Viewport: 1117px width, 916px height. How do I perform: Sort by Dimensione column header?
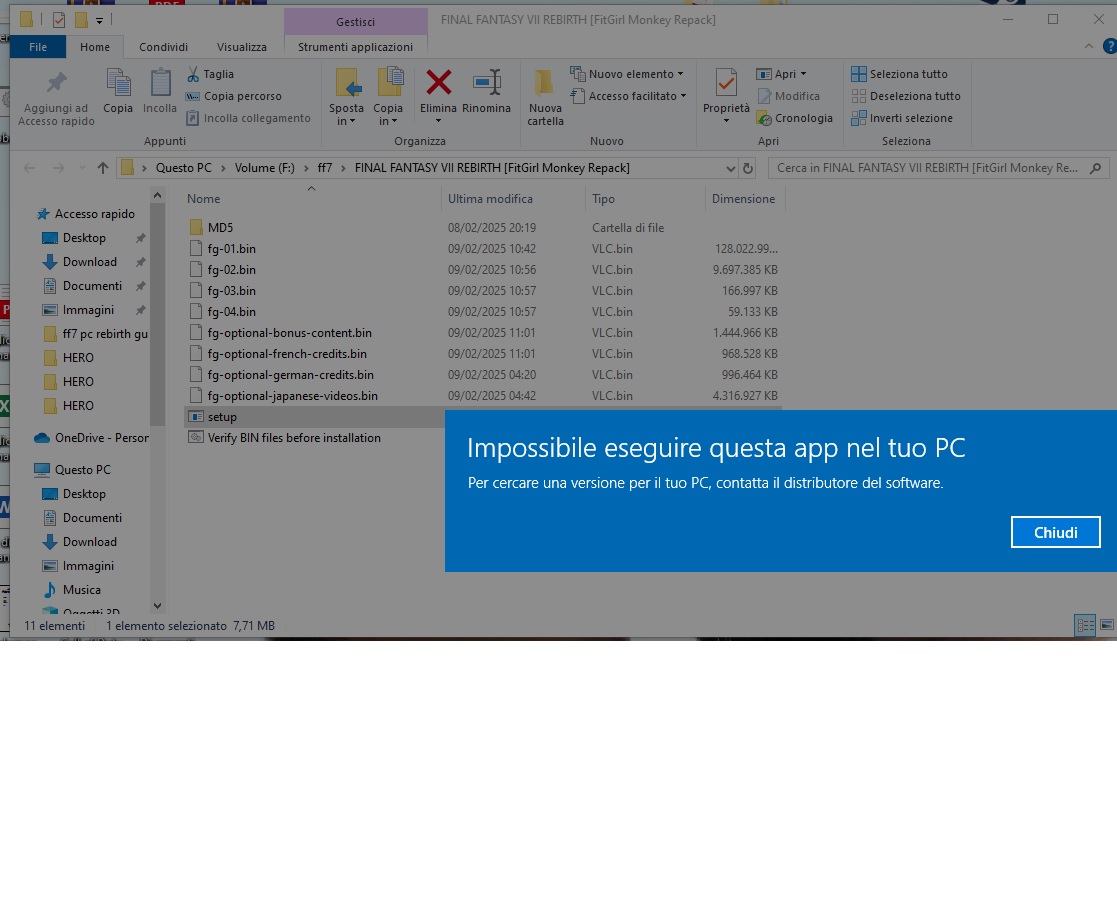(744, 199)
